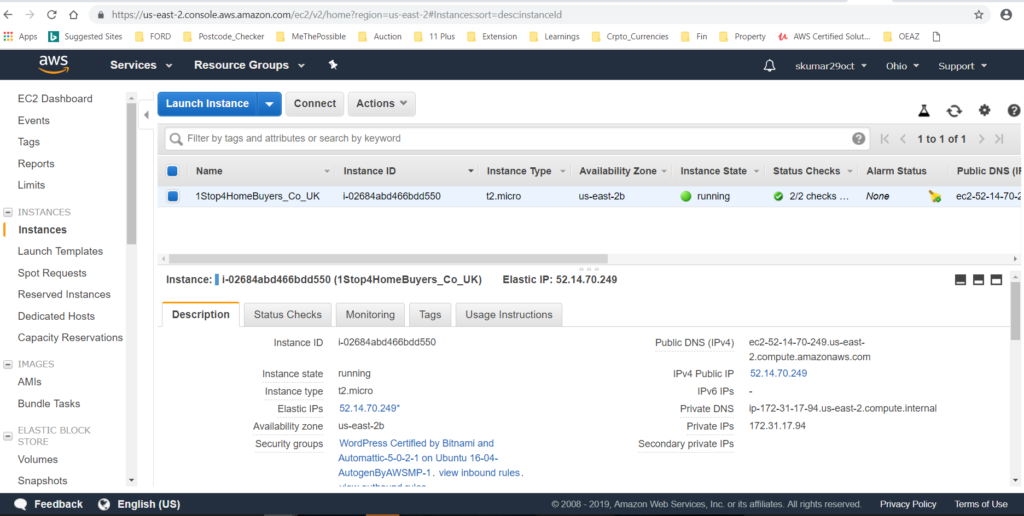Open the pin shortcuts icon in navbar
Viewport: 1024px width, 516px height.
tap(333, 65)
